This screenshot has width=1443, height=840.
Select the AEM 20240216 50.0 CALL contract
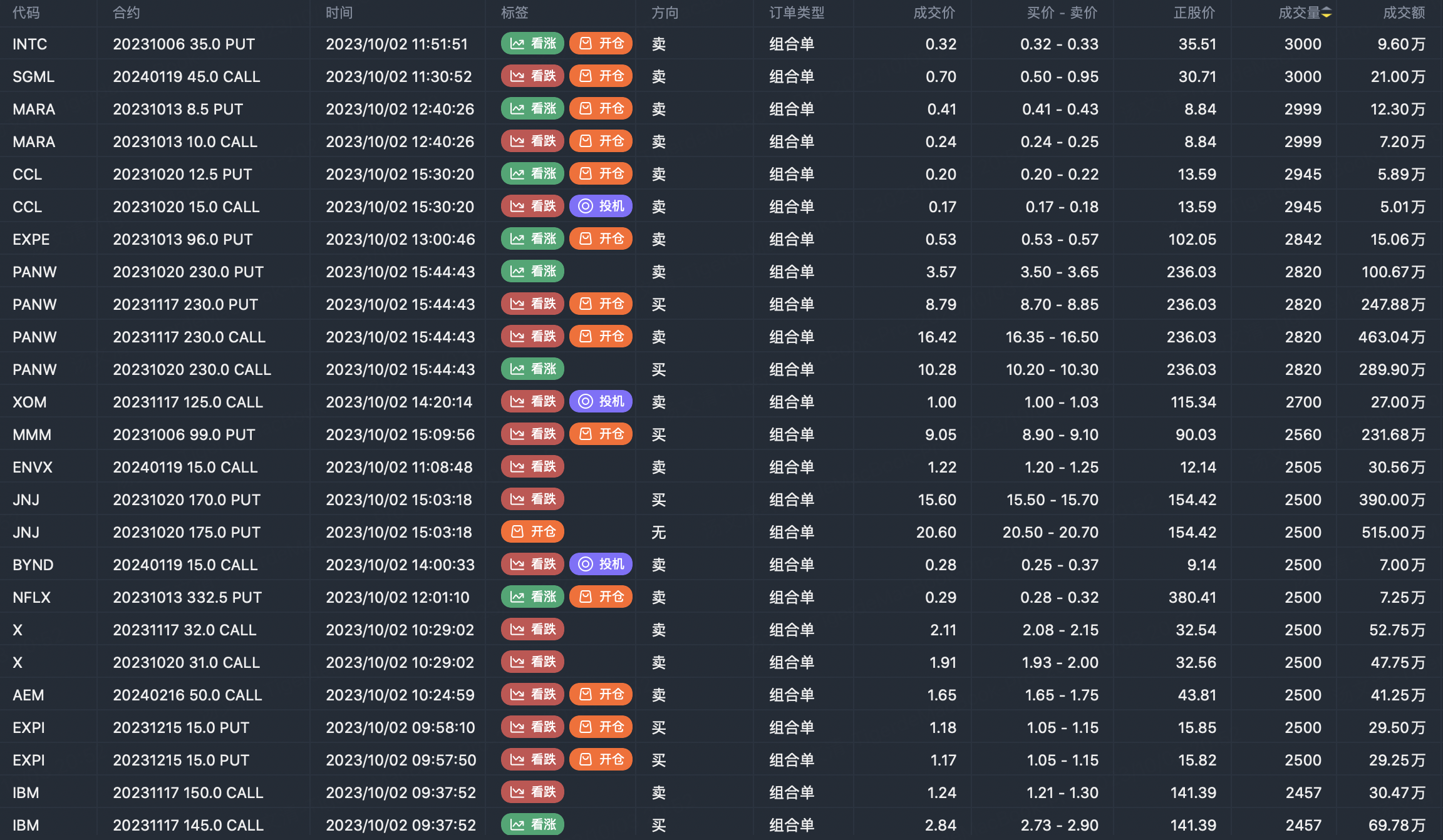tap(187, 695)
